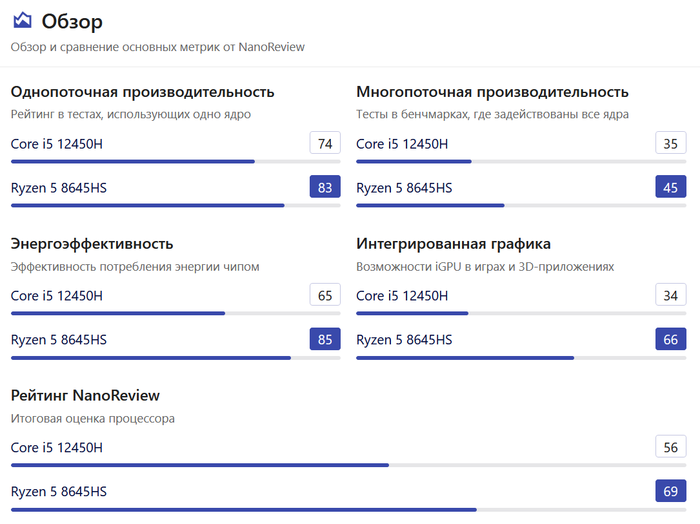
Task: Click energy efficiency score 85 badge
Action: point(325,340)
